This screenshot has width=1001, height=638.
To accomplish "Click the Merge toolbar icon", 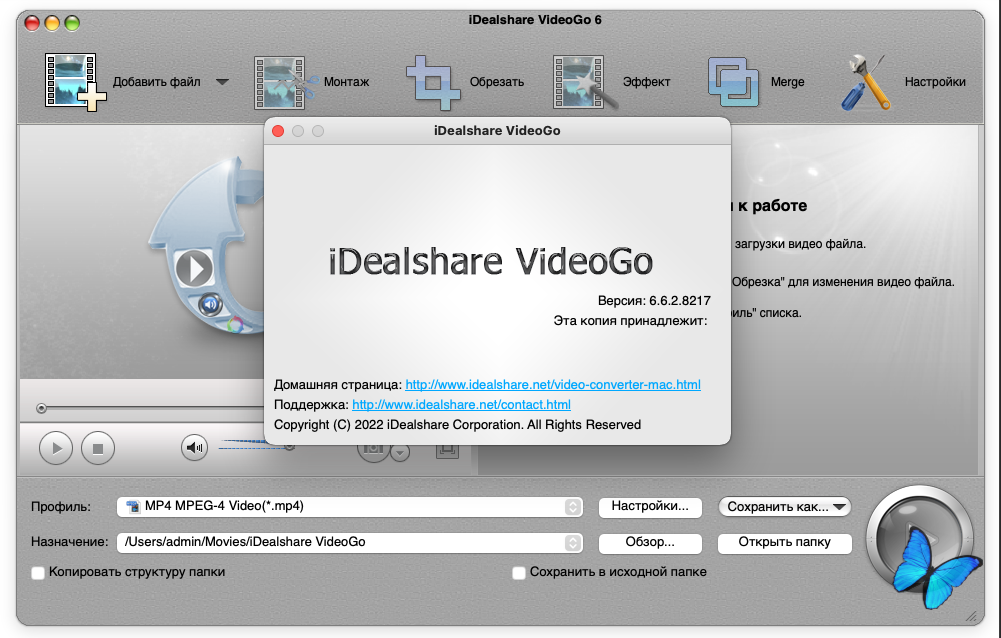I will [x=735, y=82].
